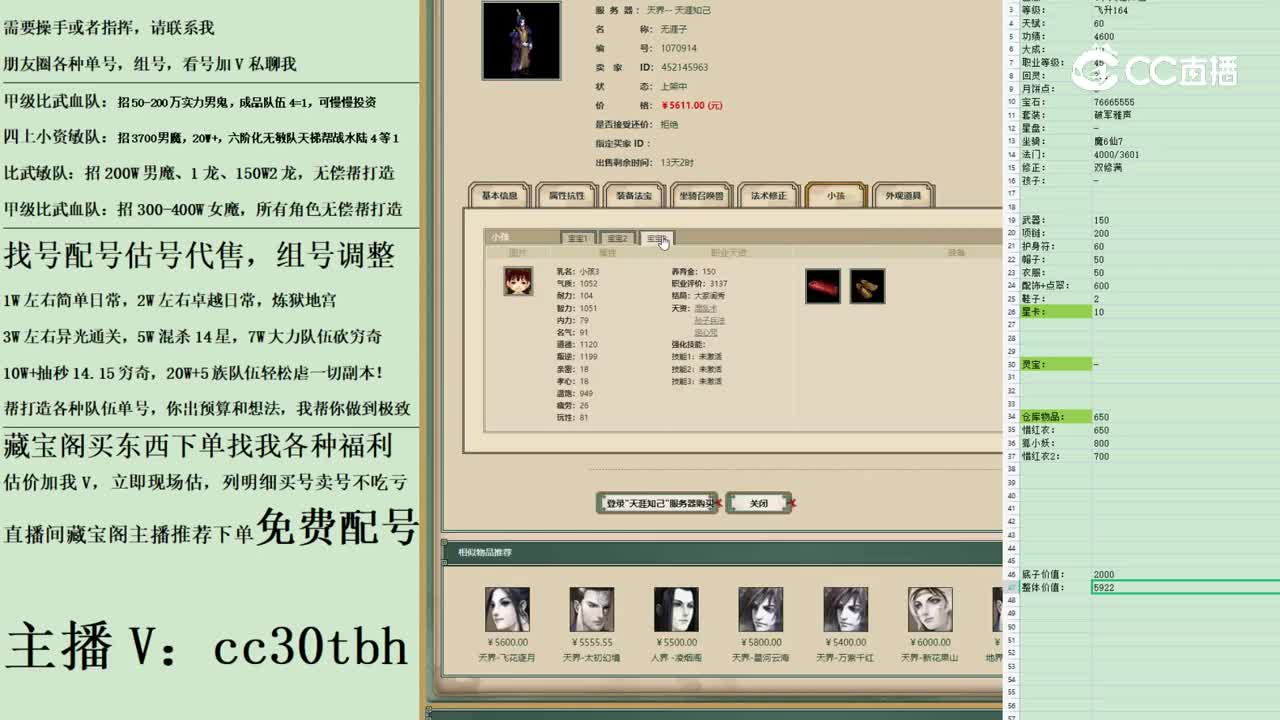Click the login to 天涯知己 server purchase button
Image resolution: width=1280 pixels, height=720 pixels.
tap(657, 503)
